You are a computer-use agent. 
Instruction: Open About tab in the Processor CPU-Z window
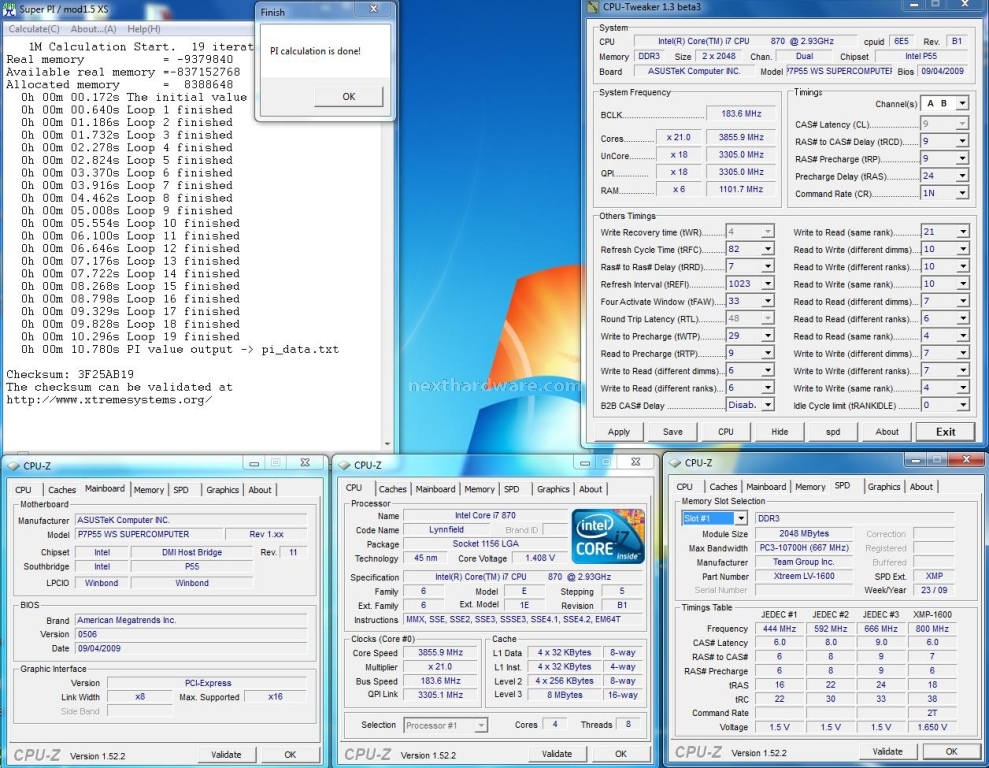[590, 489]
